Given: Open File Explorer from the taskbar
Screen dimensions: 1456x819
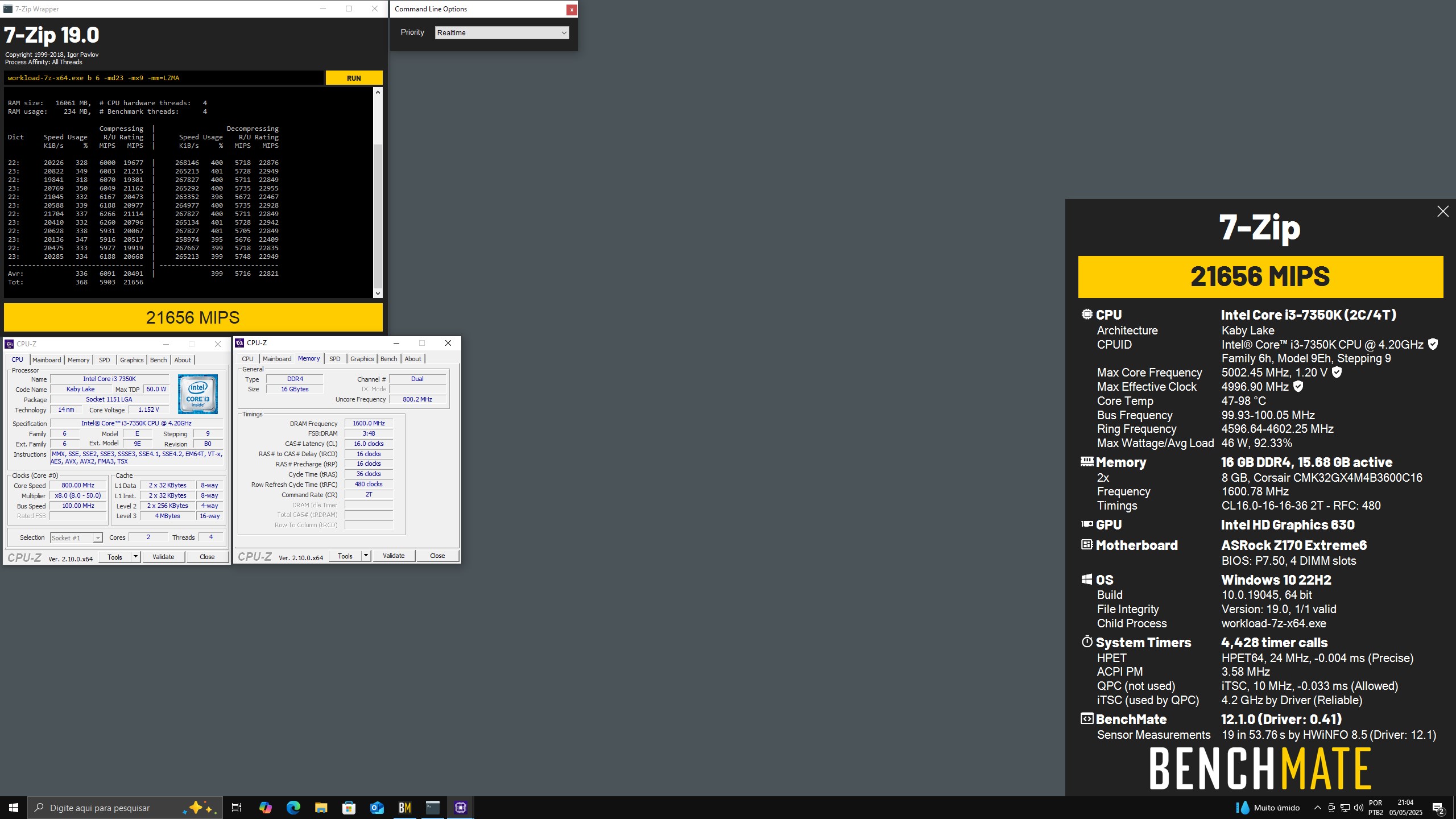Looking at the screenshot, I should click(x=321, y=808).
